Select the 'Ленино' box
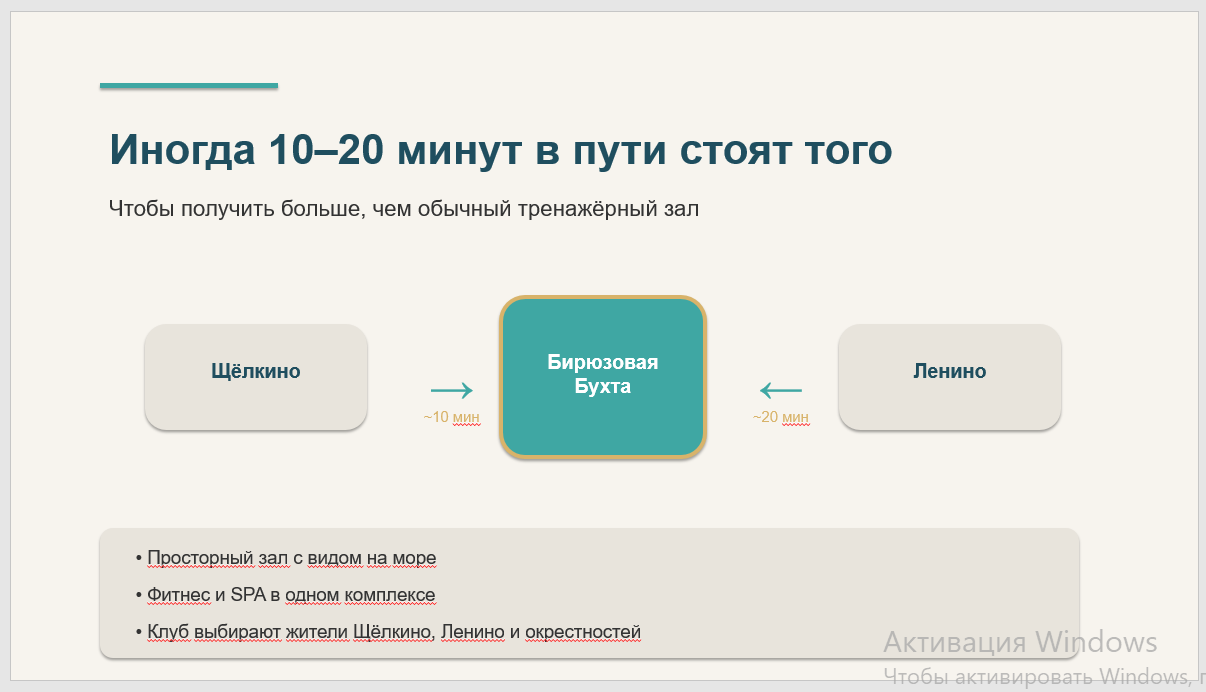The image size is (1206, 692). point(949,376)
